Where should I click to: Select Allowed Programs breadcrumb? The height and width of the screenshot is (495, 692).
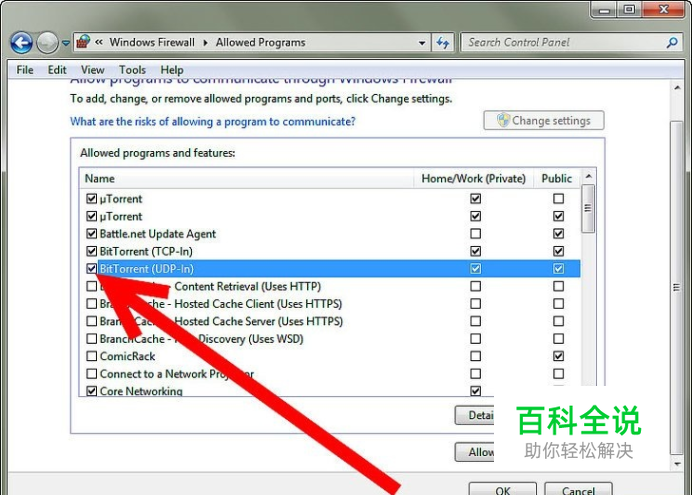point(260,42)
